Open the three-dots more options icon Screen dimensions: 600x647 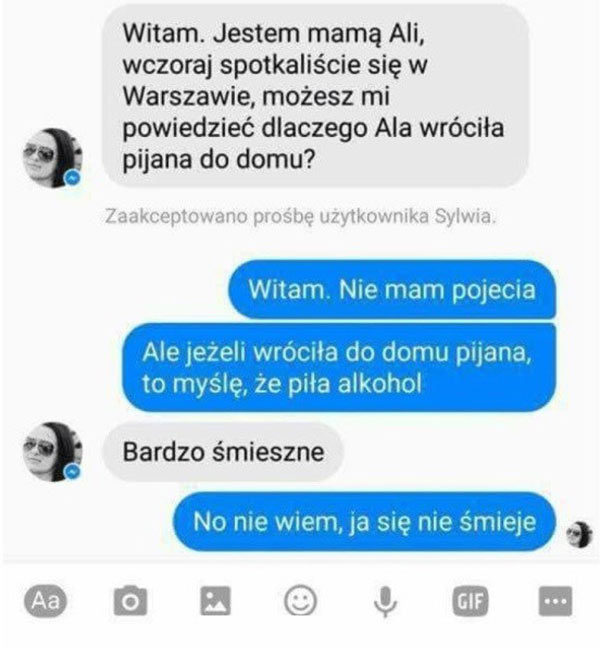pos(555,600)
